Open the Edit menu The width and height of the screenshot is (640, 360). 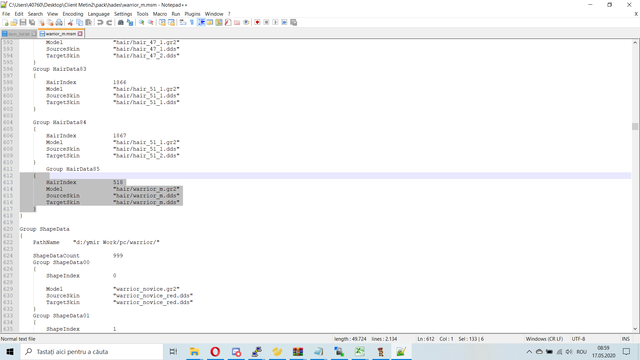(19, 14)
